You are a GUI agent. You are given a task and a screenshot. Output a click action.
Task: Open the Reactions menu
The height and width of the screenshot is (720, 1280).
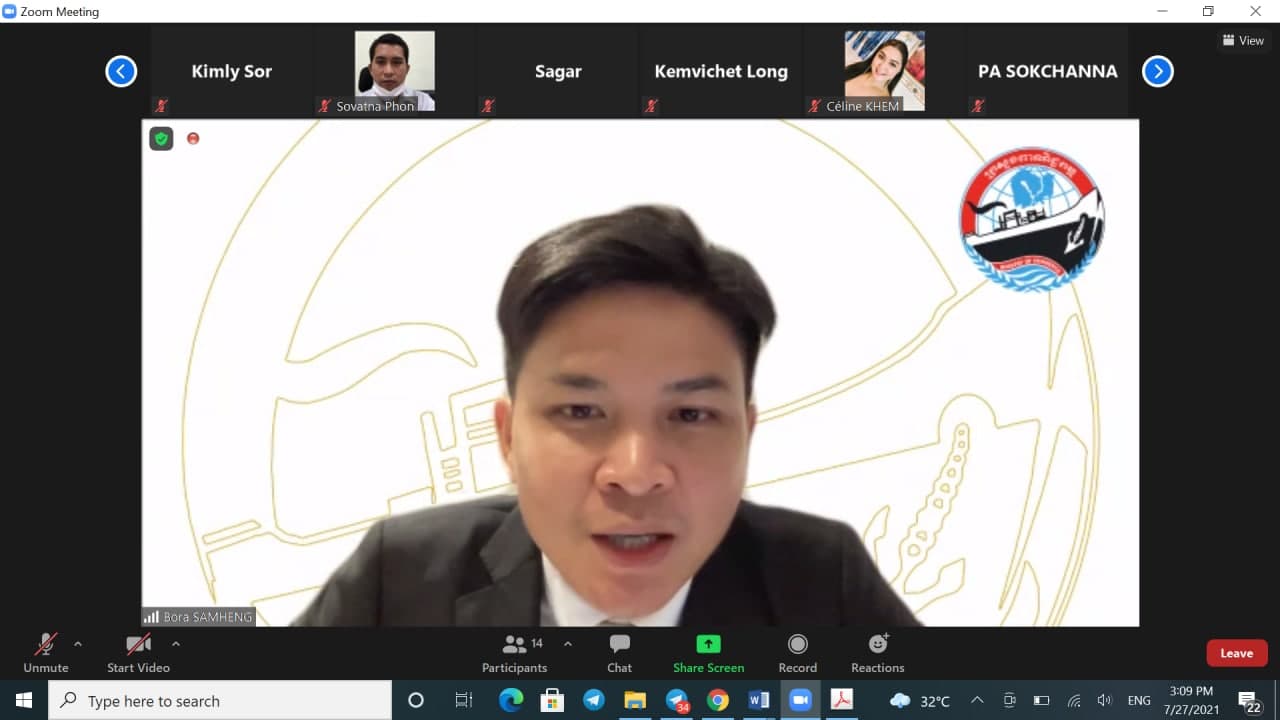[x=877, y=653]
